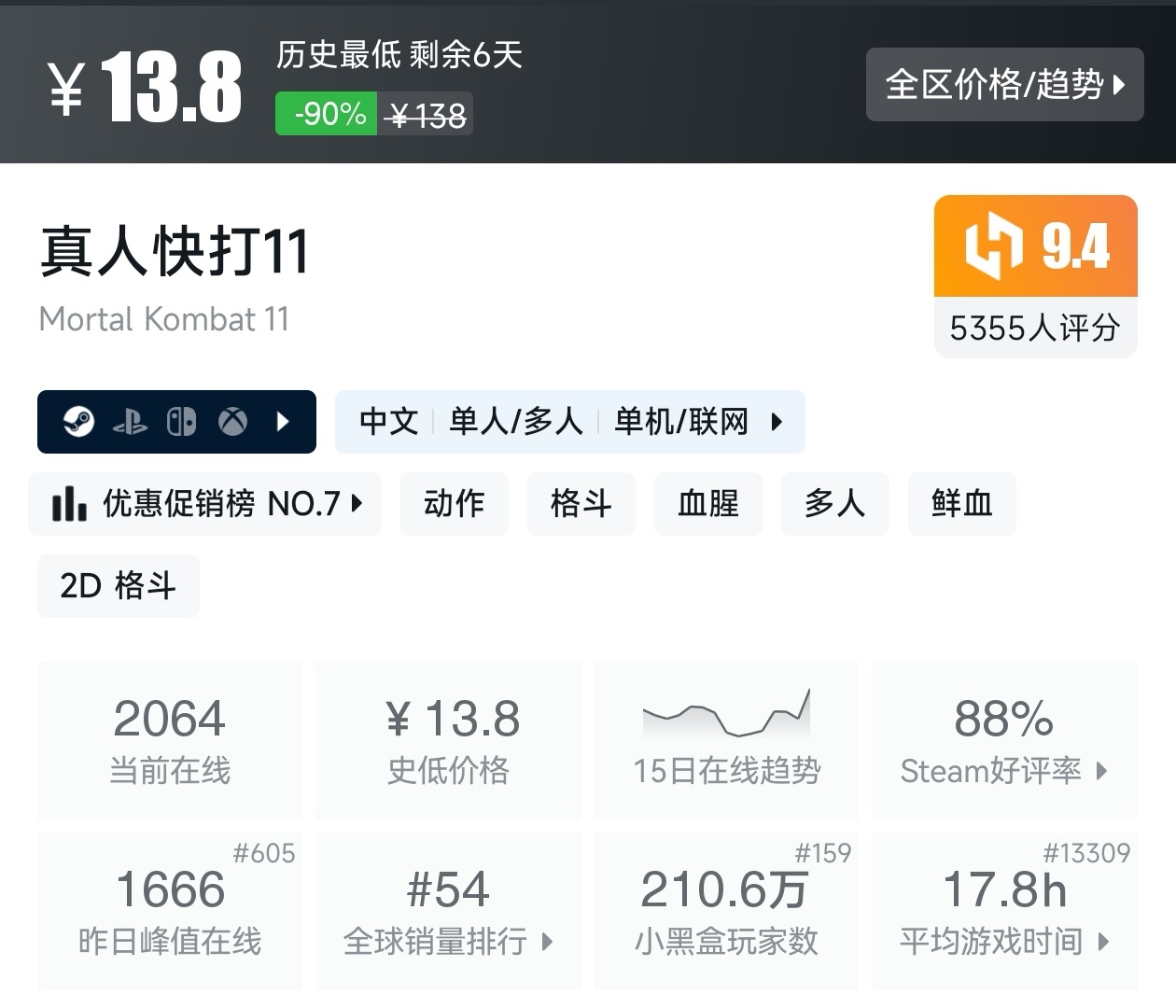Expand language and mode details arrow
Image resolution: width=1176 pixels, height=1008 pixels.
(x=777, y=422)
